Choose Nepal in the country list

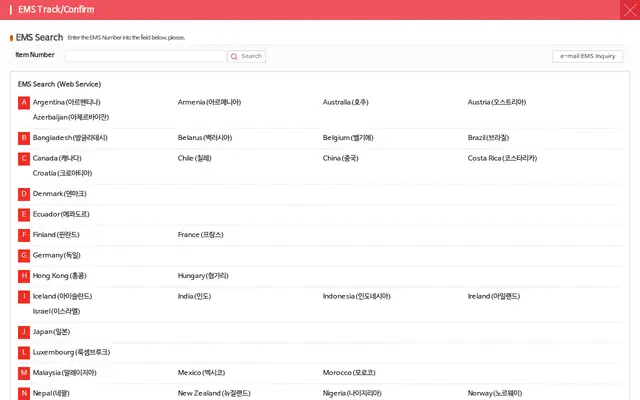(51, 393)
